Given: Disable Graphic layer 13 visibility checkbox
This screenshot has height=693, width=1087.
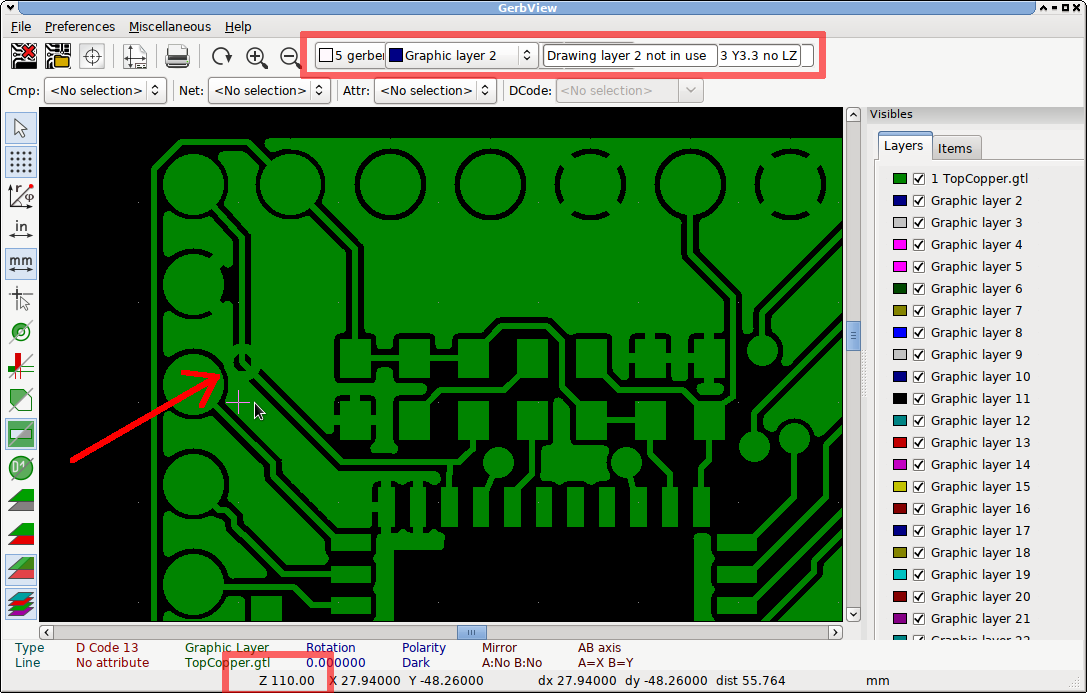Looking at the screenshot, I should click(919, 443).
